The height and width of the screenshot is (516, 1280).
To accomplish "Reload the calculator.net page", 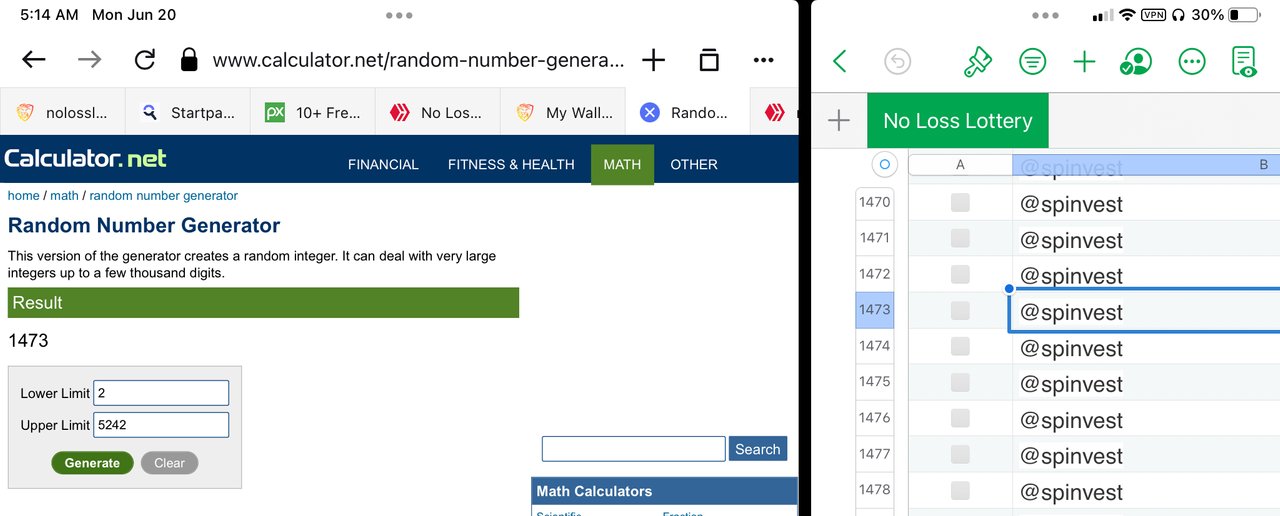I will pyautogui.click(x=145, y=60).
